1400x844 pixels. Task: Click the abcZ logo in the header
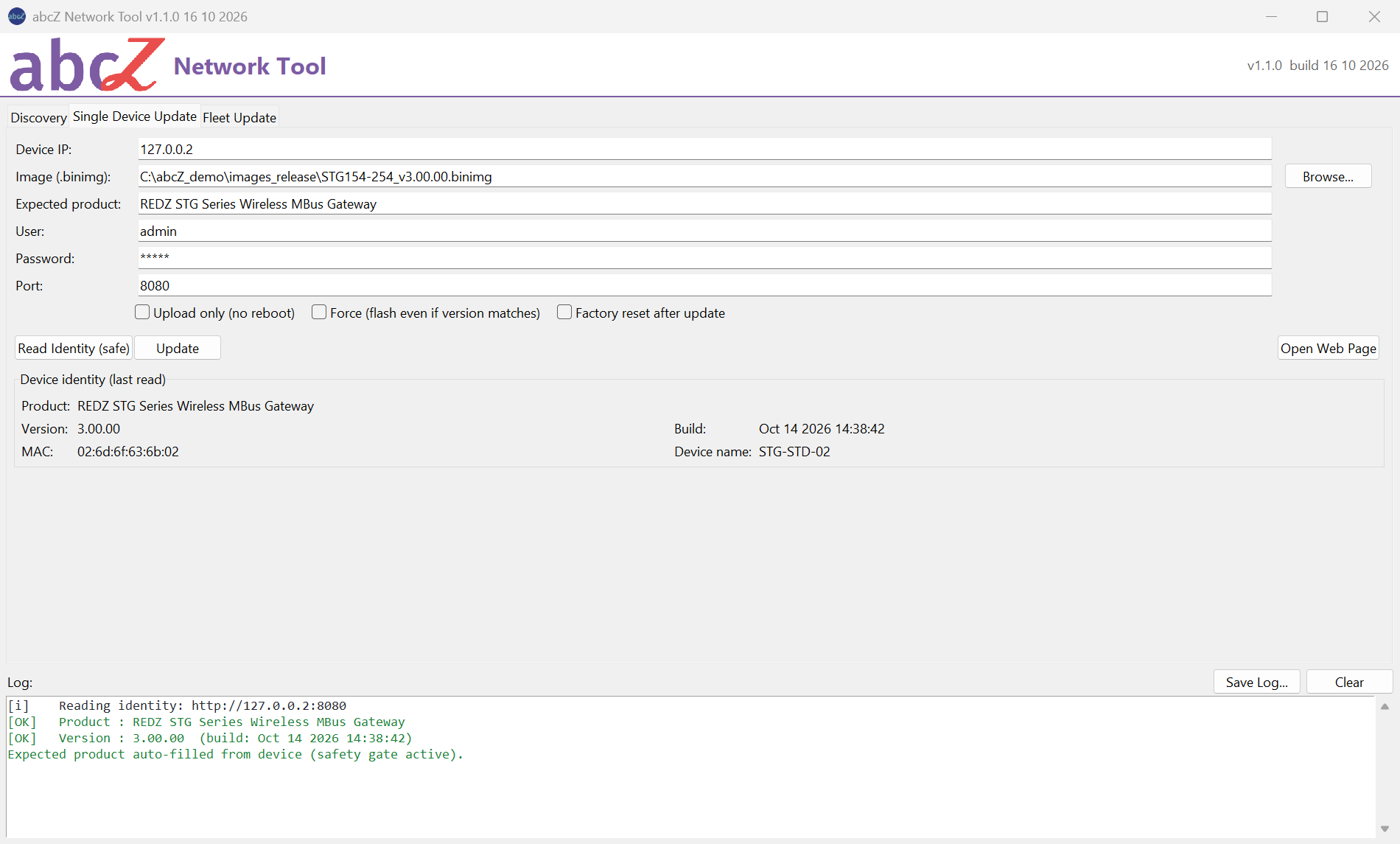87,65
